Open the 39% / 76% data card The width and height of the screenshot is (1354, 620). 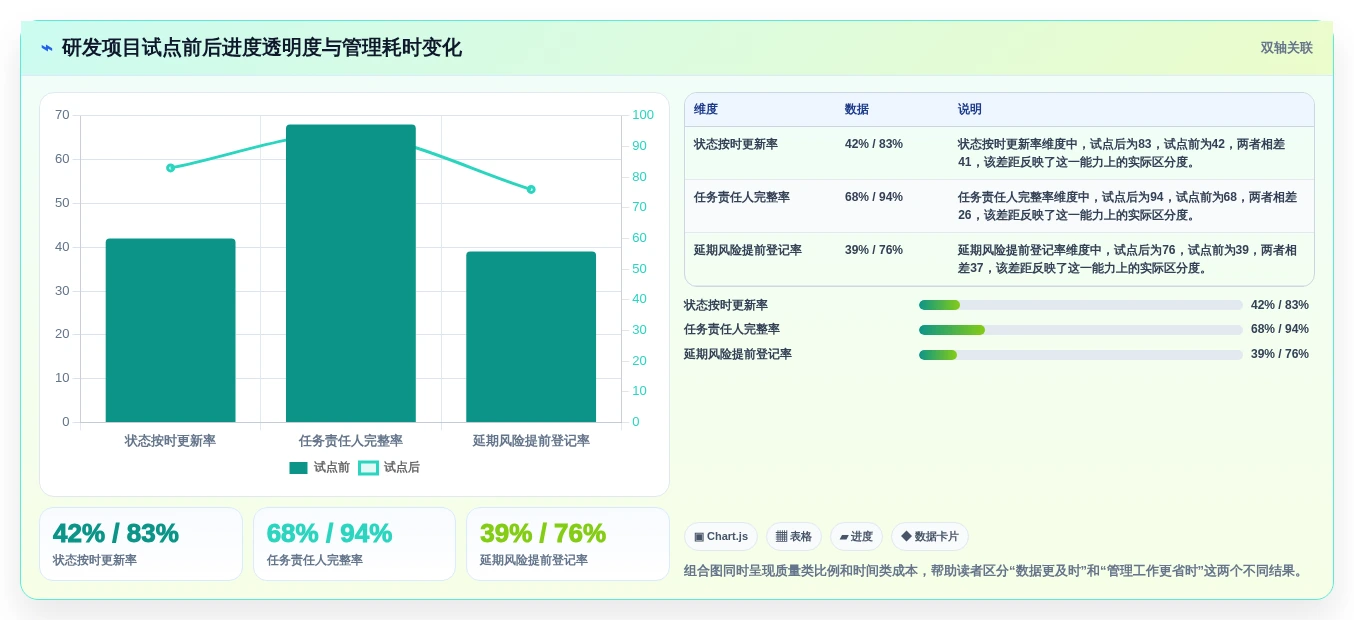[568, 544]
